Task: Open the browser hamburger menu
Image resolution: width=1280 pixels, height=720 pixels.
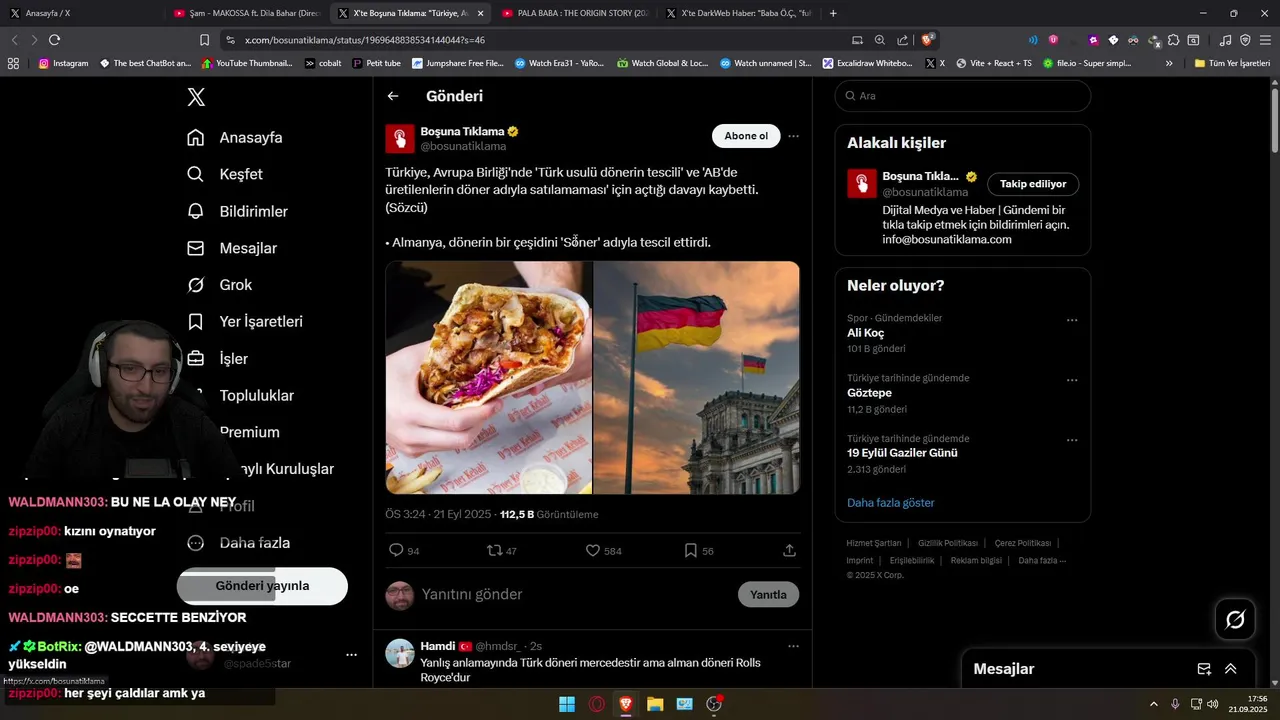Action: coord(1264,40)
